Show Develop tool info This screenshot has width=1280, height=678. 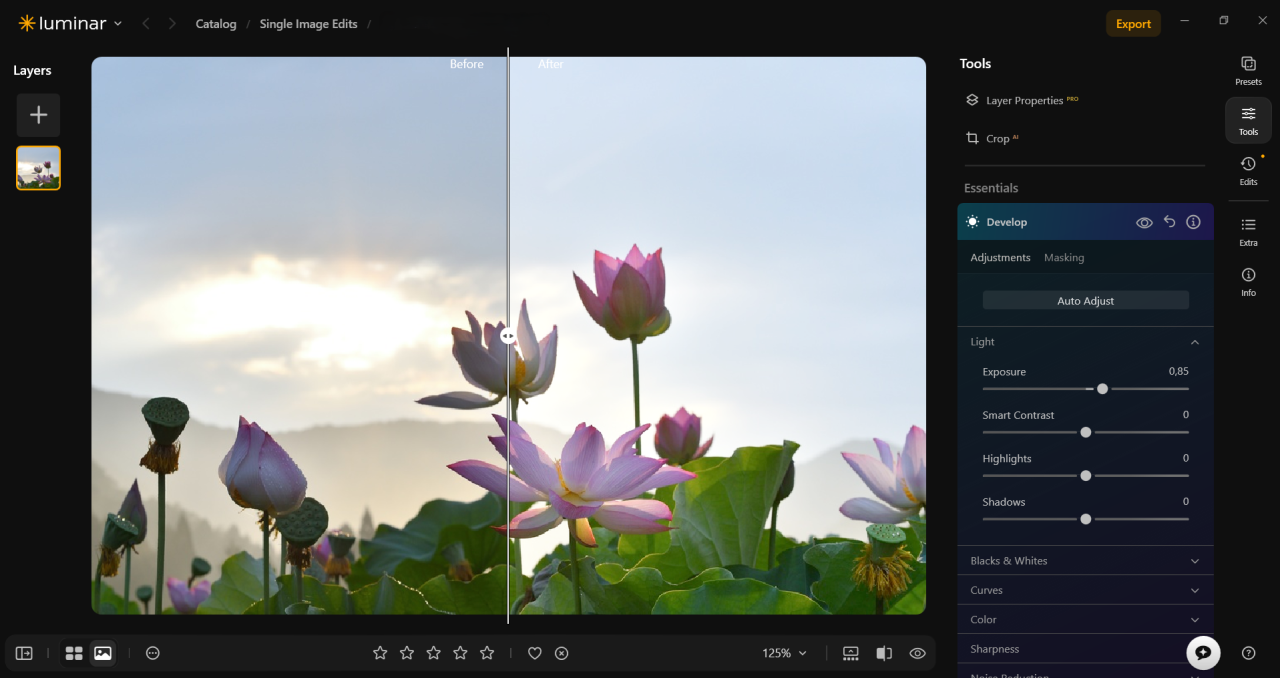(x=1193, y=222)
